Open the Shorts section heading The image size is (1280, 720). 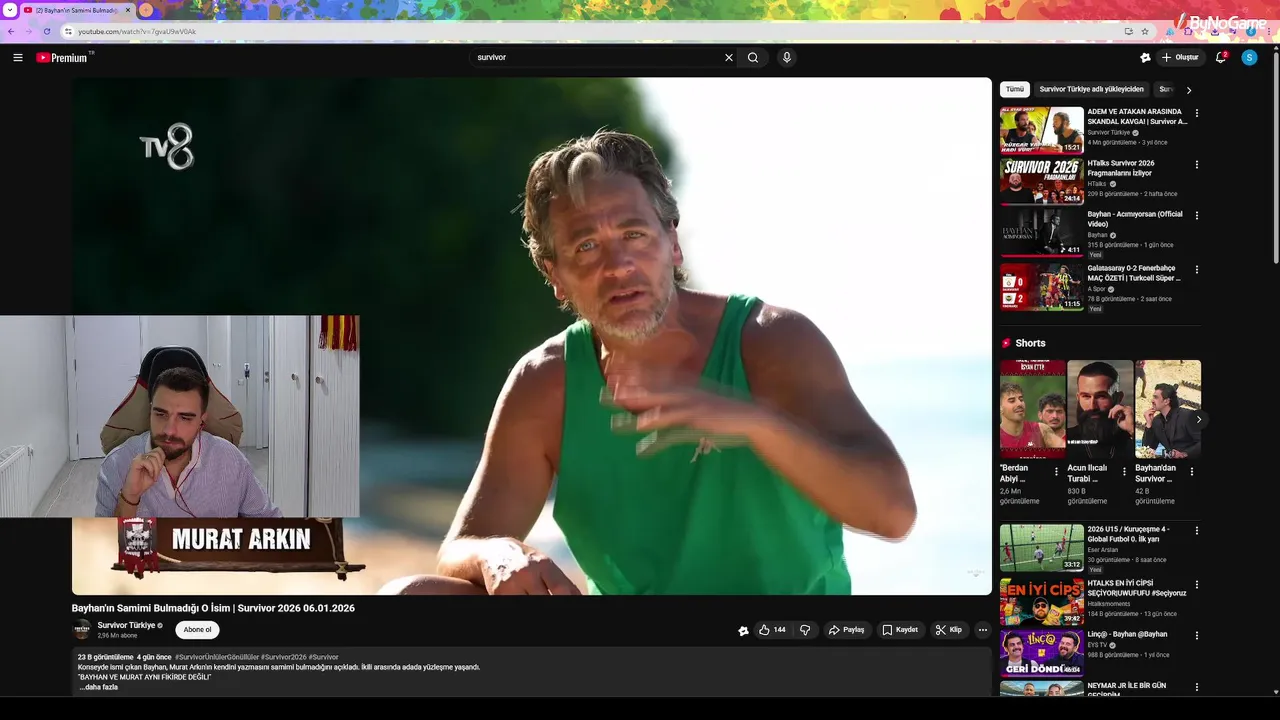[x=1030, y=343]
